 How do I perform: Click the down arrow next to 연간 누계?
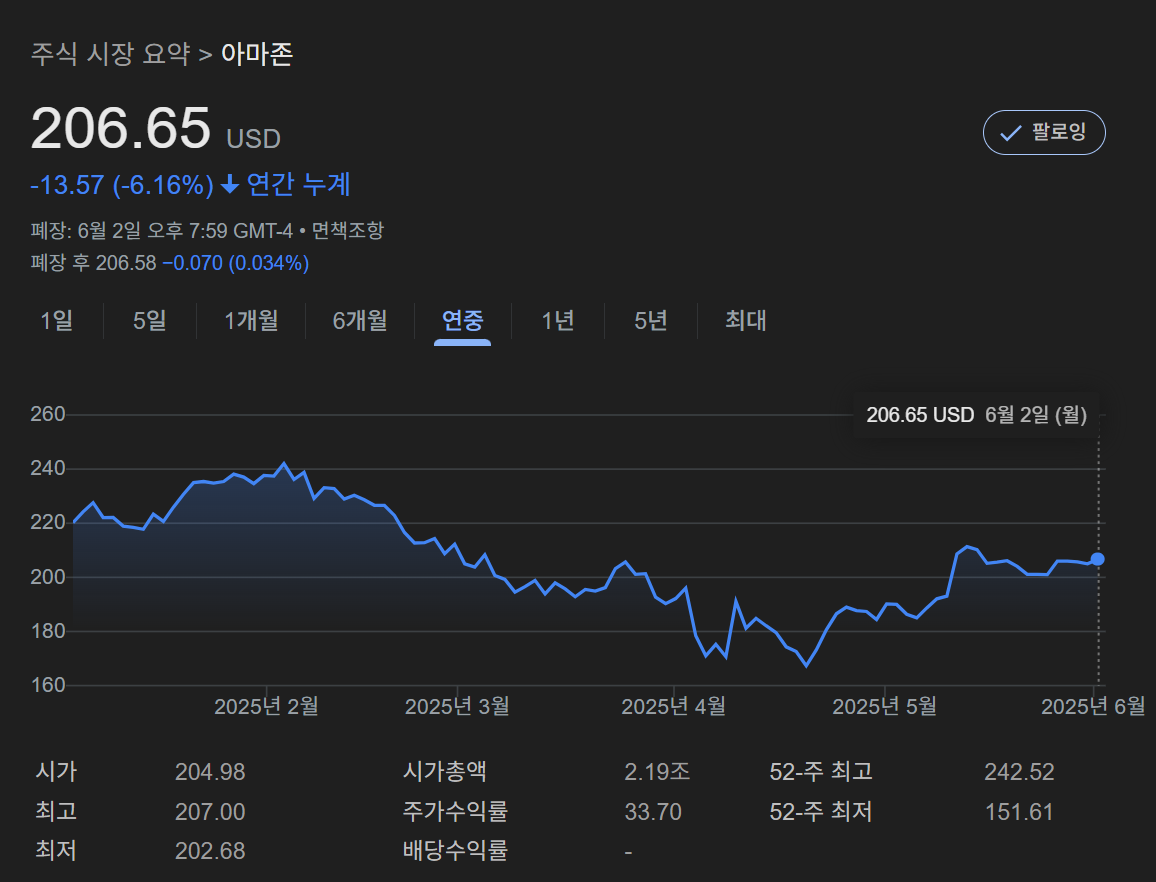pos(230,184)
